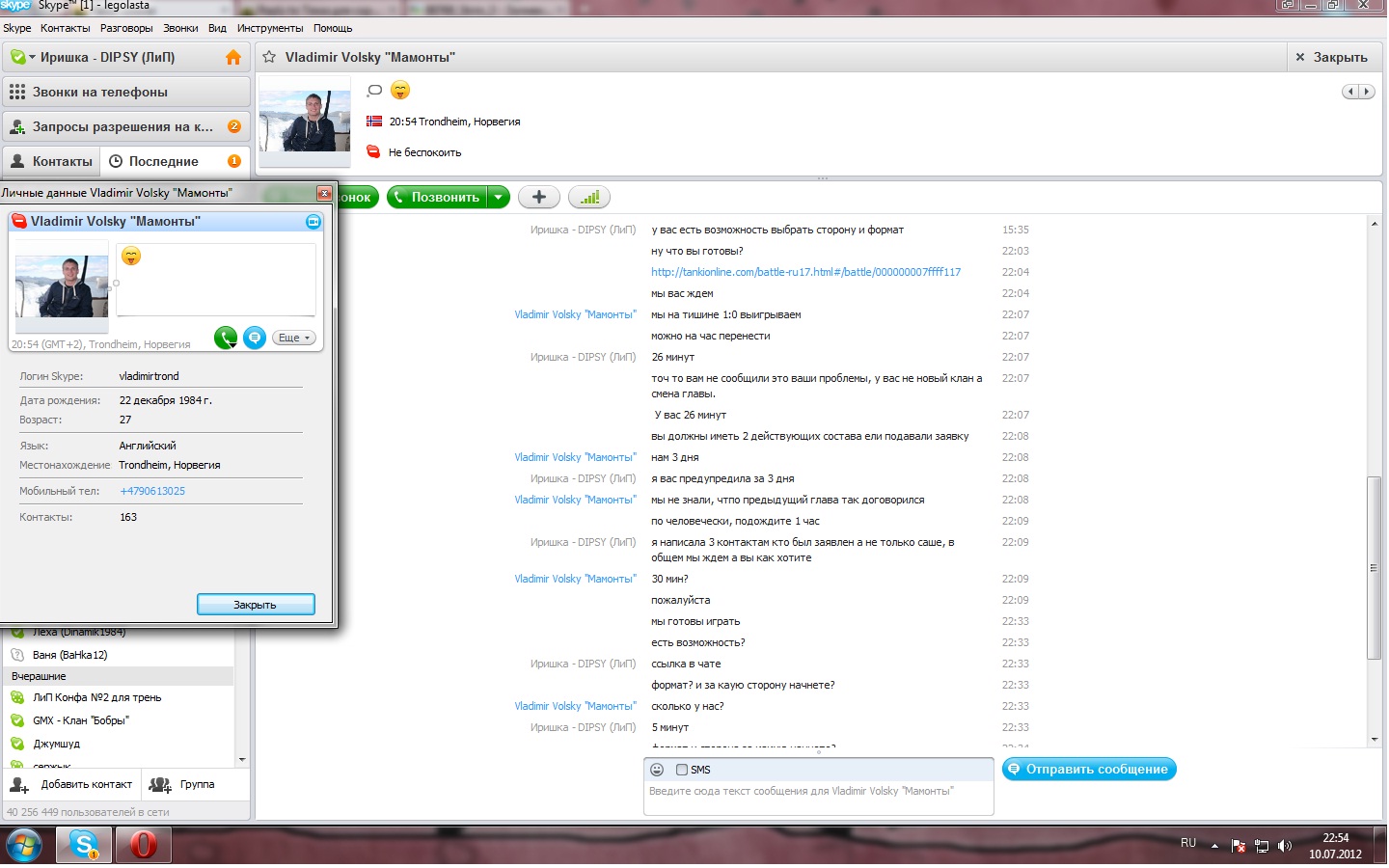Click the green Позвонить call button
The width and height of the screenshot is (1389, 868).
tap(437, 197)
